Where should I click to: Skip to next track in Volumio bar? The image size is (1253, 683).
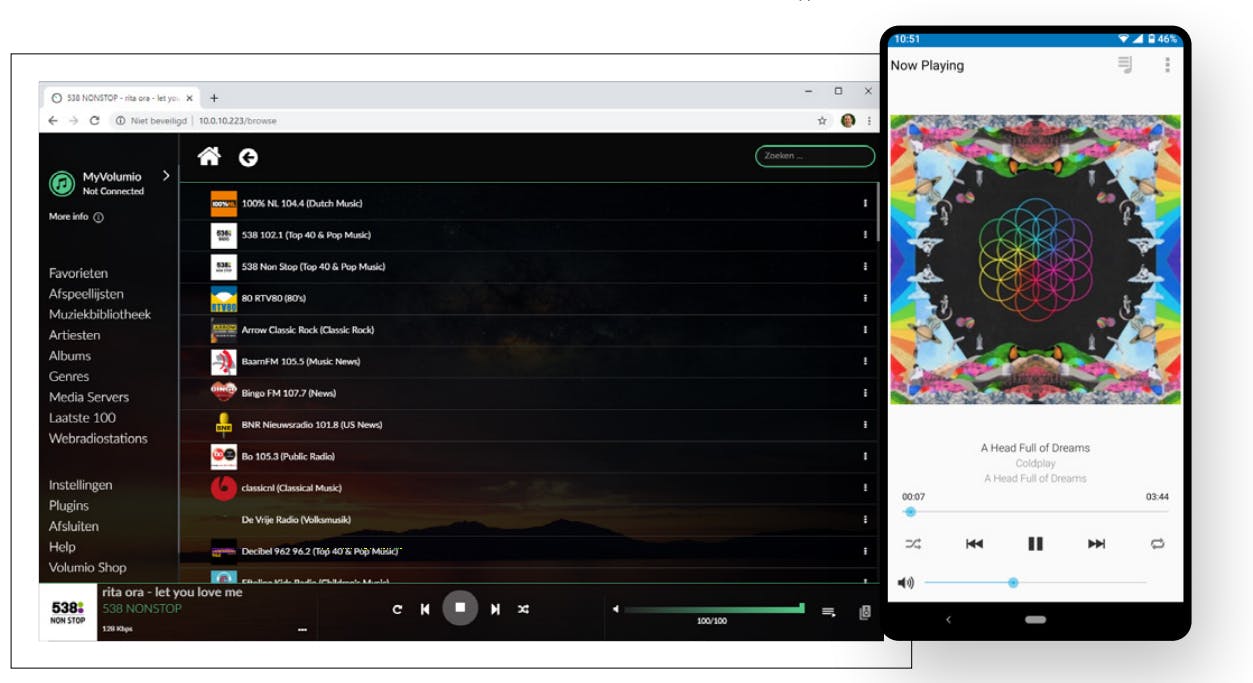495,609
